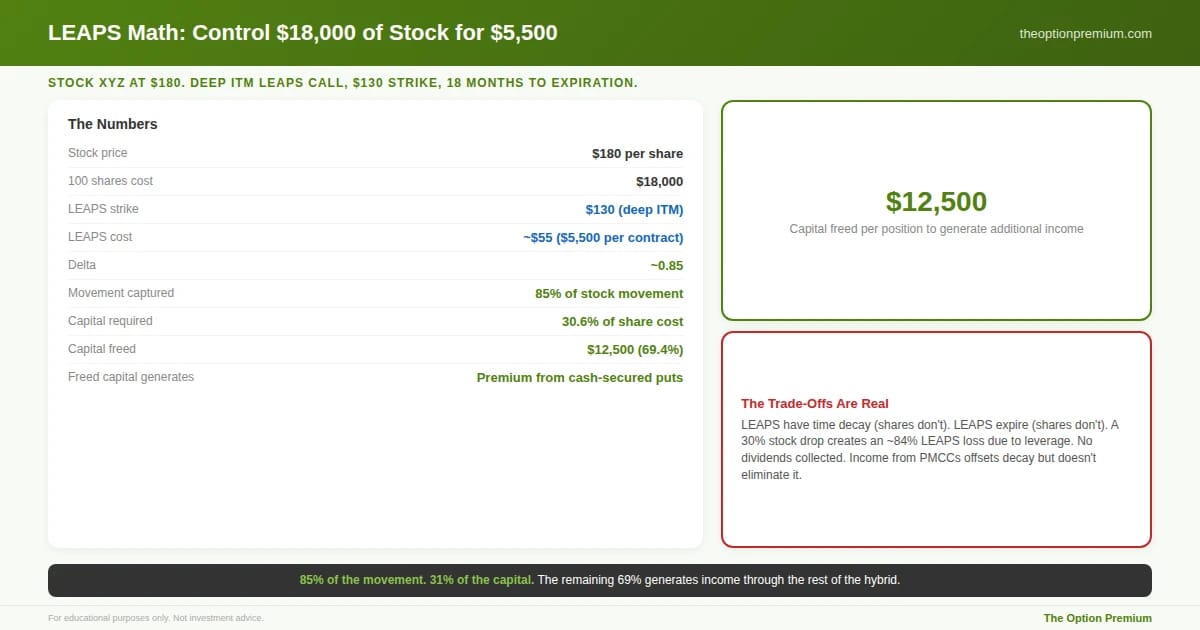Click the educational purposes disclaimer text

(x=156, y=618)
